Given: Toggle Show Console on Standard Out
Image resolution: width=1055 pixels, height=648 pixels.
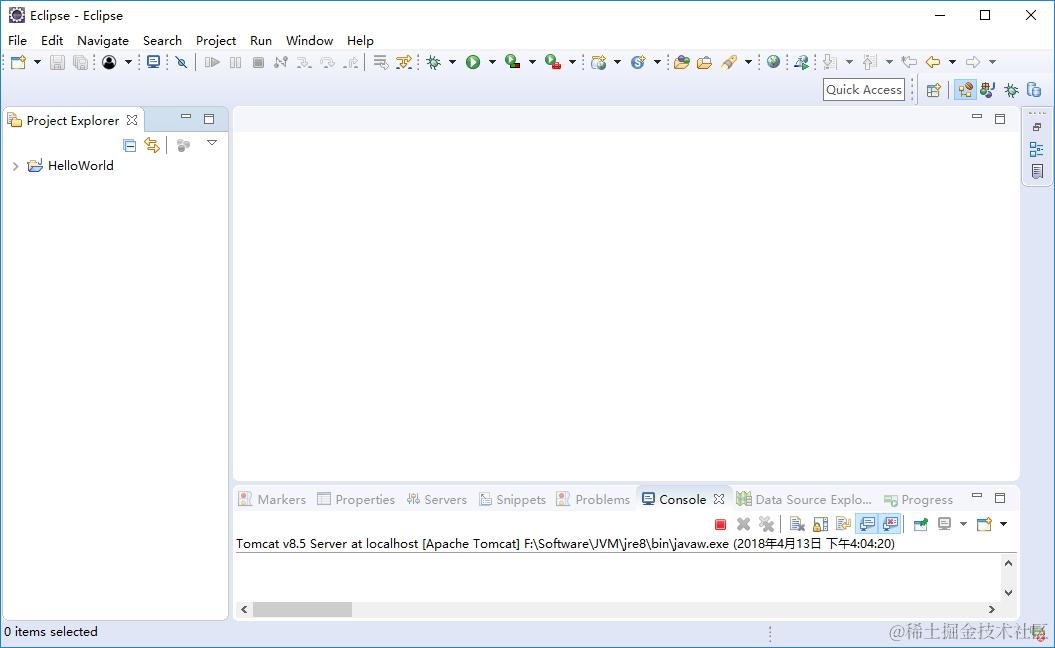Looking at the screenshot, I should tap(867, 524).
